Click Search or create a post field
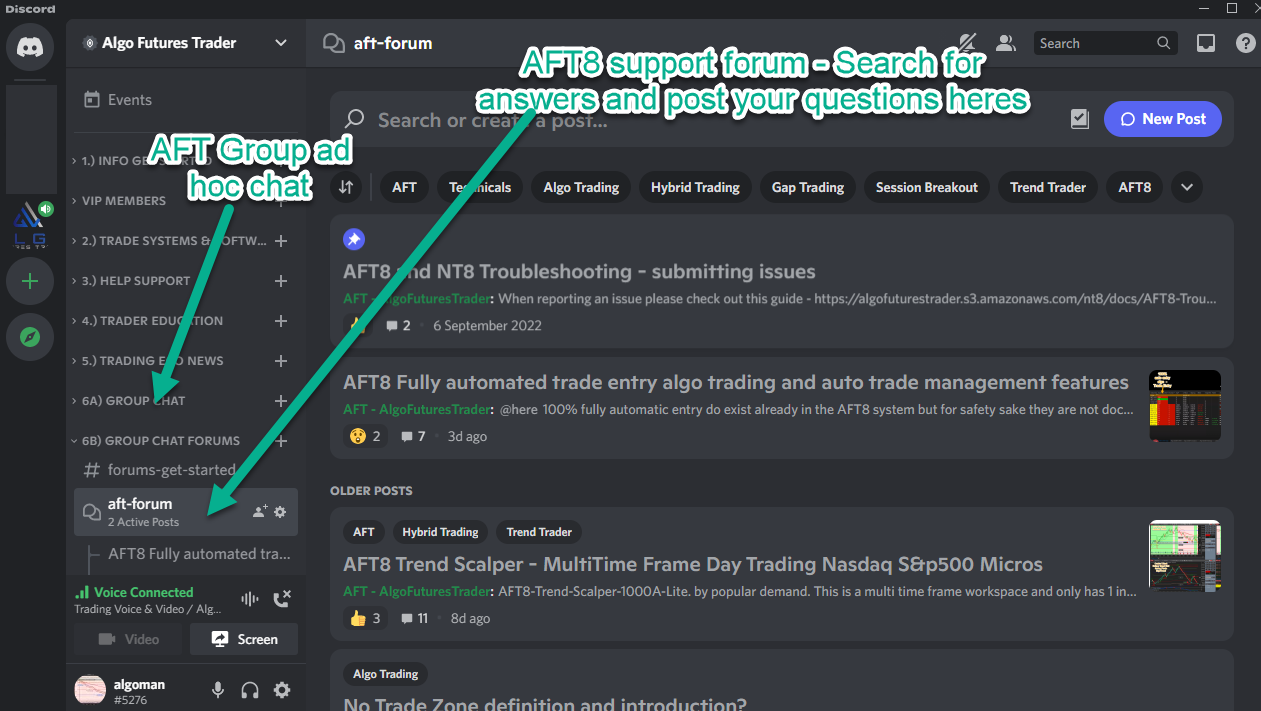Viewport: 1261px width, 711px height. pos(700,120)
